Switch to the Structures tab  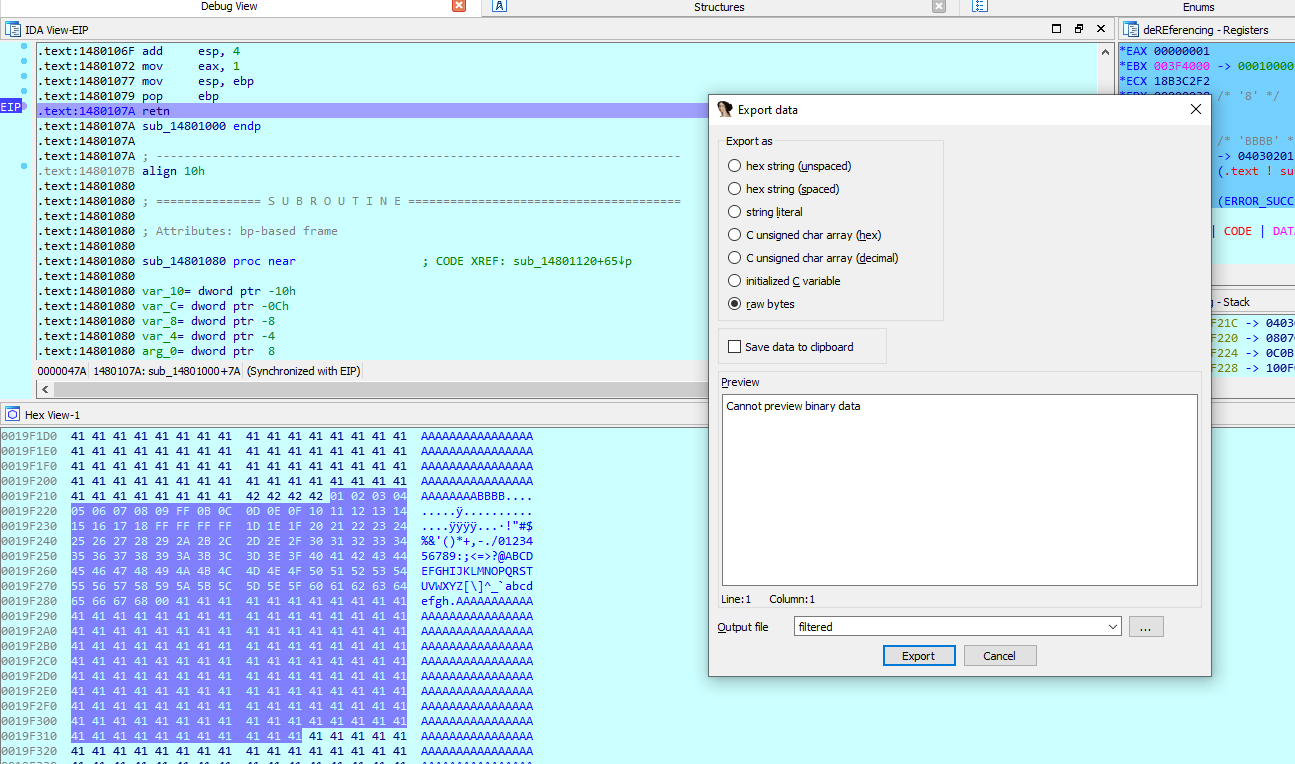click(x=719, y=7)
